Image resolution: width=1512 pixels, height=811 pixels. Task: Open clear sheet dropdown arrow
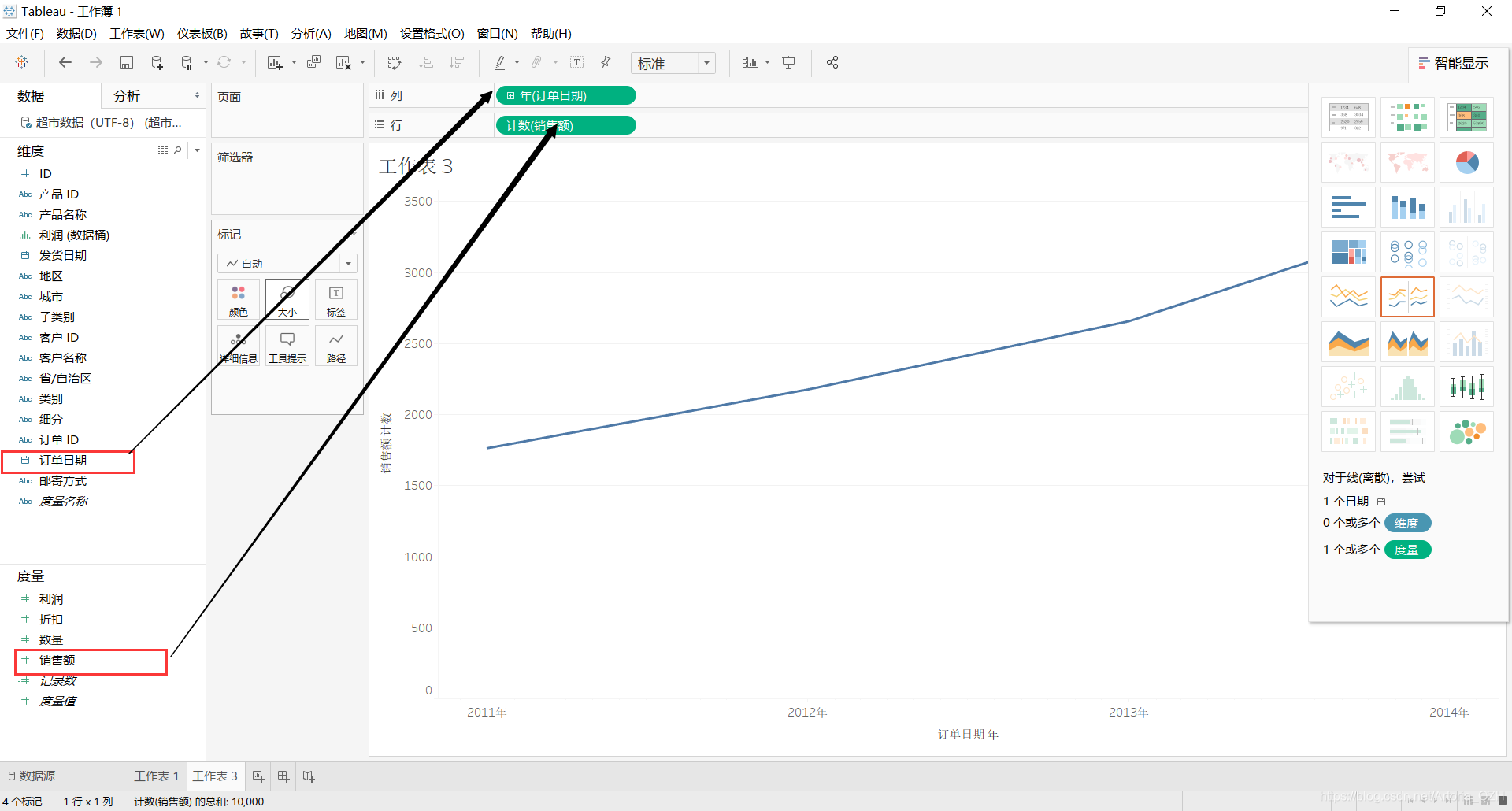362,63
